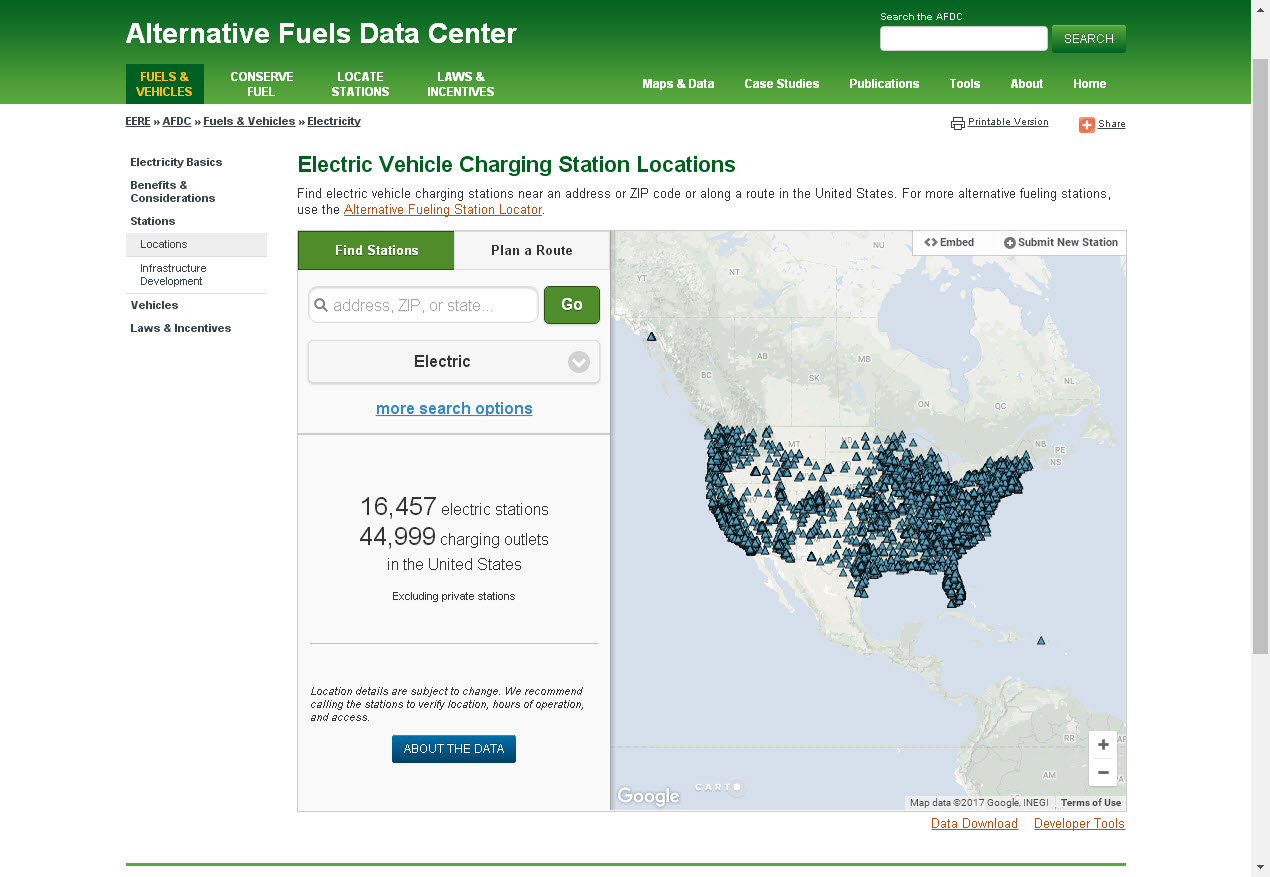Open the Data Download link

click(x=974, y=823)
